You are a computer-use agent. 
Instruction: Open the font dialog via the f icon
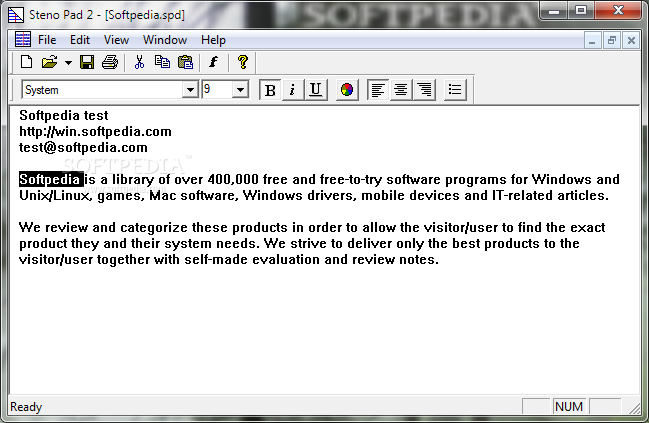213,62
